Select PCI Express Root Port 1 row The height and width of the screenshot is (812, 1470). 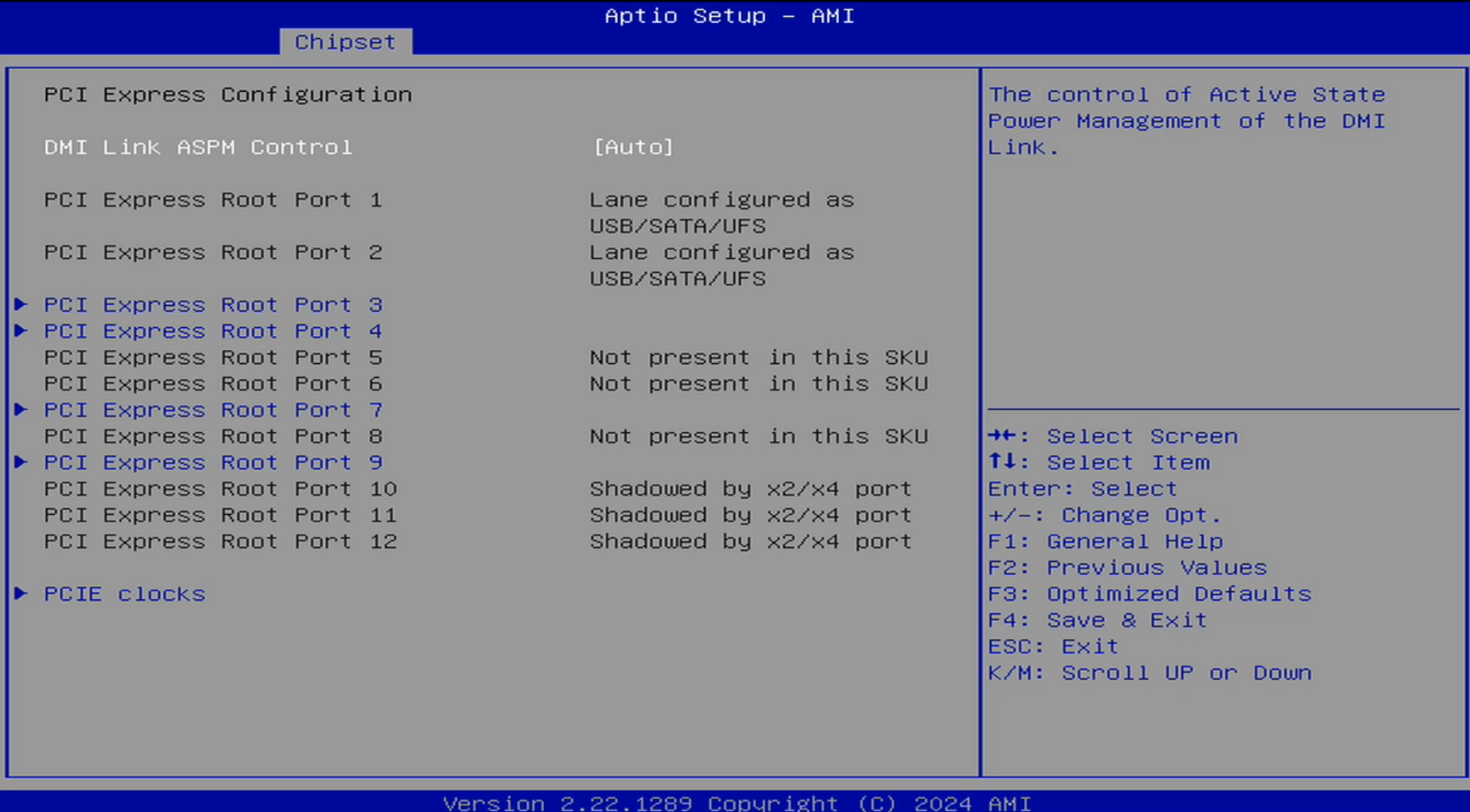(x=213, y=200)
